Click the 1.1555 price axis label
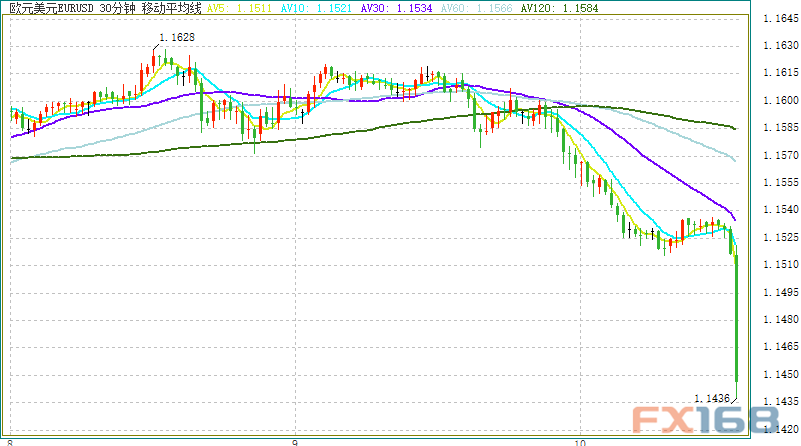The height and width of the screenshot is (446, 801). pyautogui.click(x=781, y=182)
